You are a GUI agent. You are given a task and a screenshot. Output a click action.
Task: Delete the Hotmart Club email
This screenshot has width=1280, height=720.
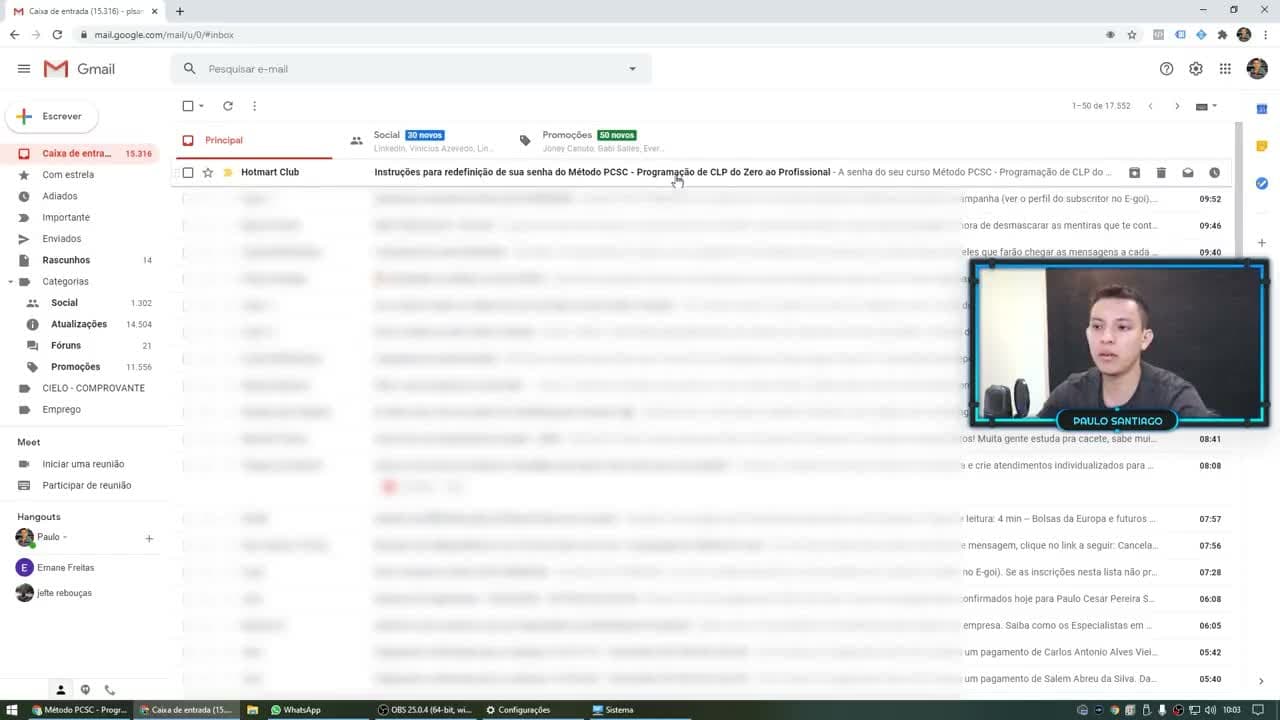pos(1161,173)
